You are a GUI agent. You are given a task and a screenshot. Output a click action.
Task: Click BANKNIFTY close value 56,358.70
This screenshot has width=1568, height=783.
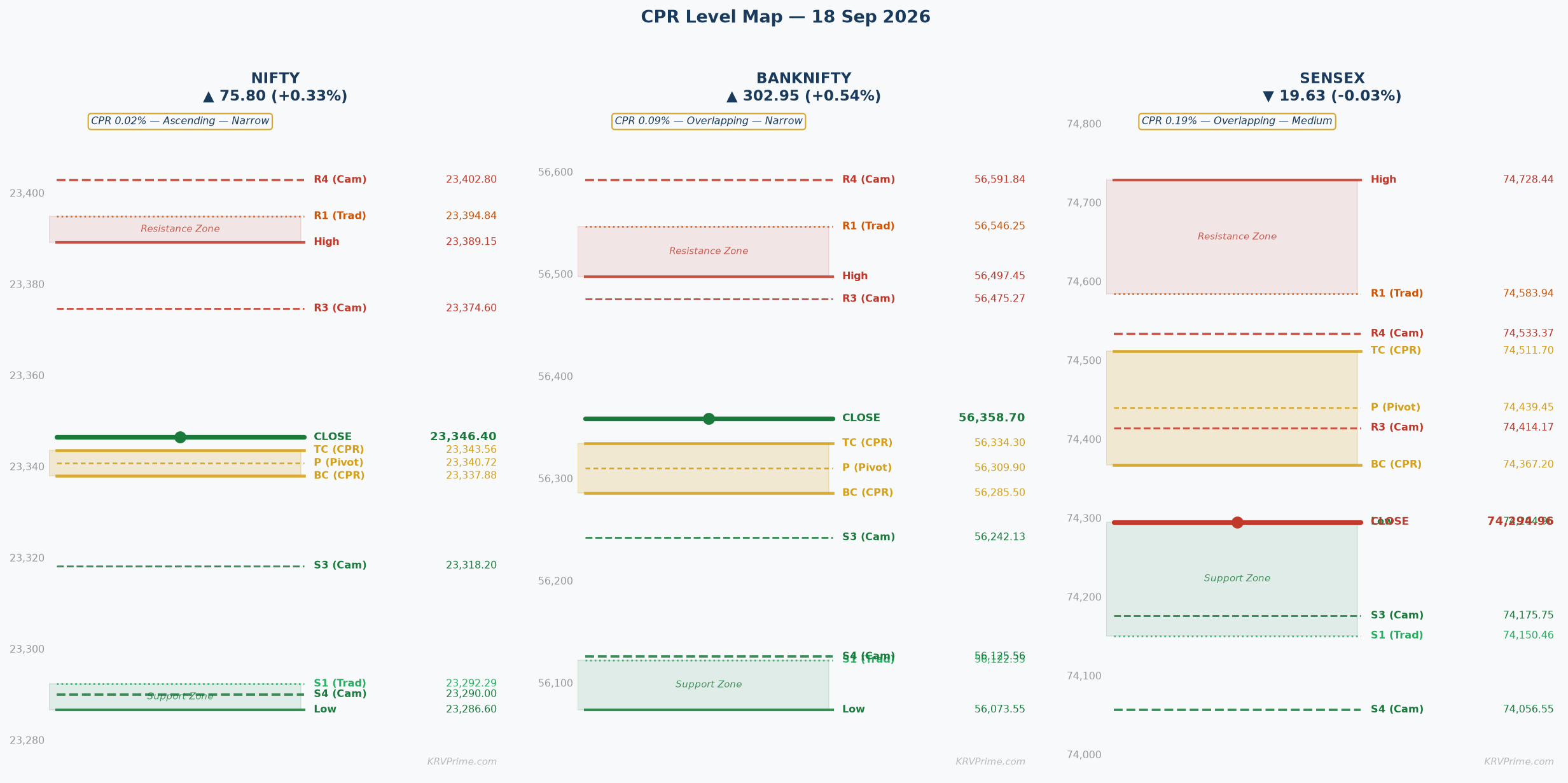point(992,418)
